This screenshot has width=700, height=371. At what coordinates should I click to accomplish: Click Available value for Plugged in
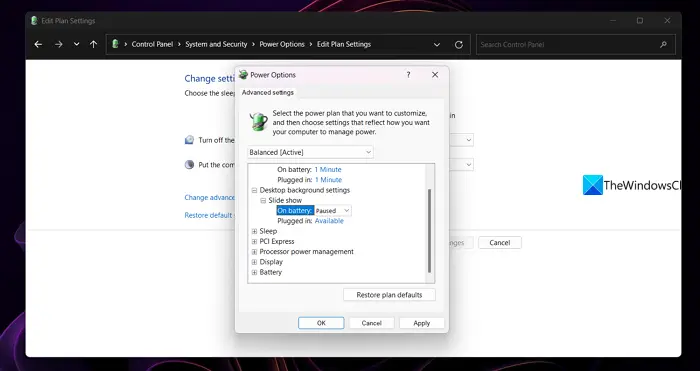[x=329, y=221]
